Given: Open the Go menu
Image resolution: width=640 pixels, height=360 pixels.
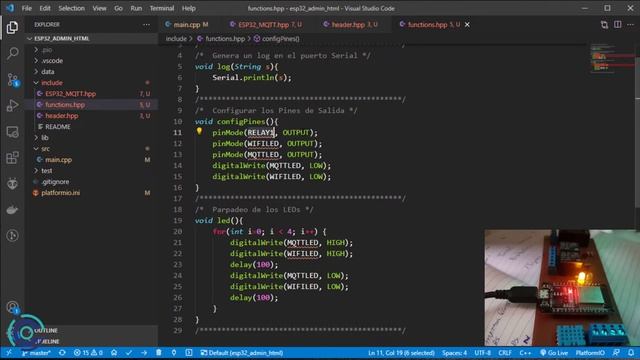Looking at the screenshot, I should [x=118, y=8].
